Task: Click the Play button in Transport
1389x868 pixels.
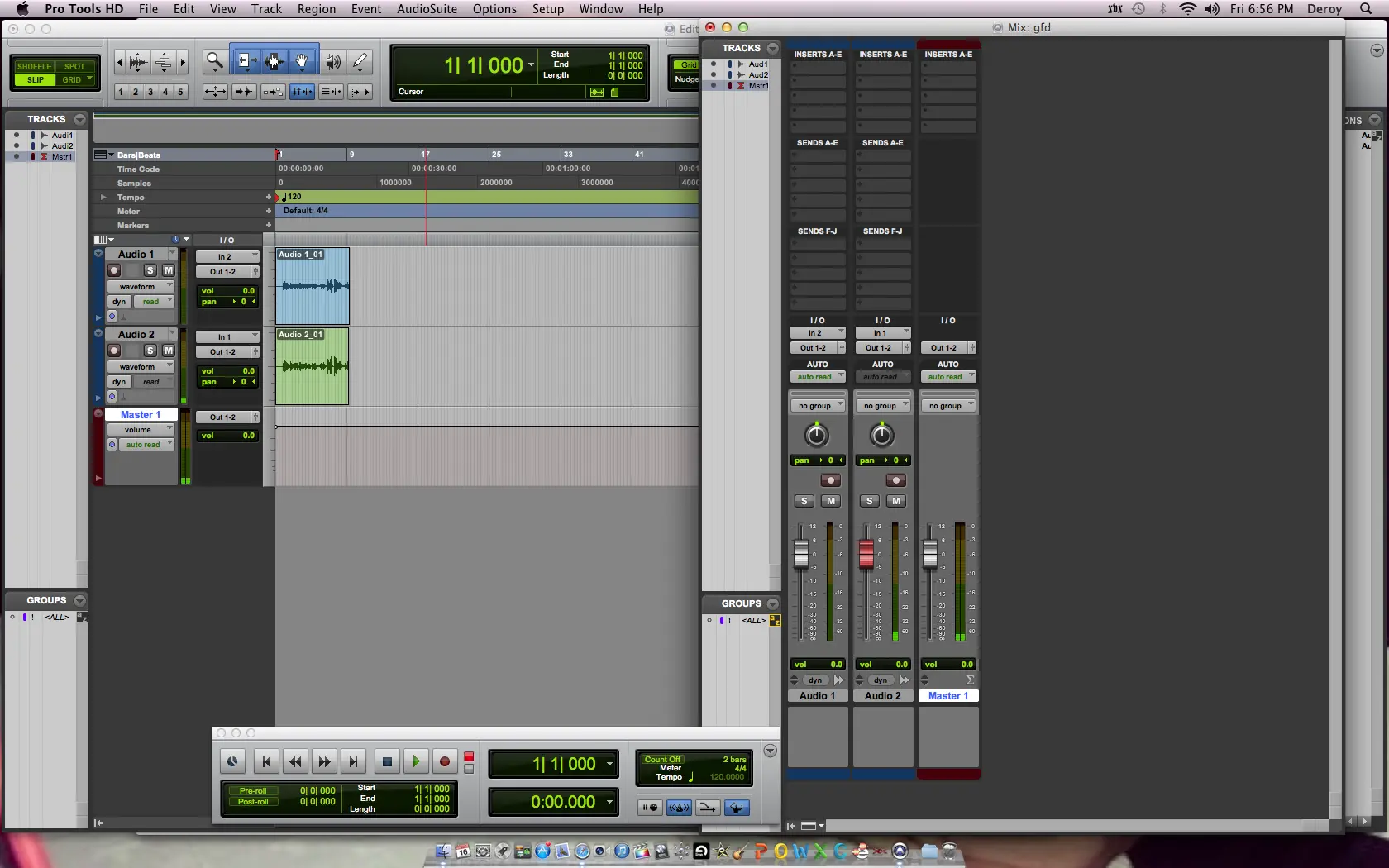Action: pyautogui.click(x=416, y=761)
